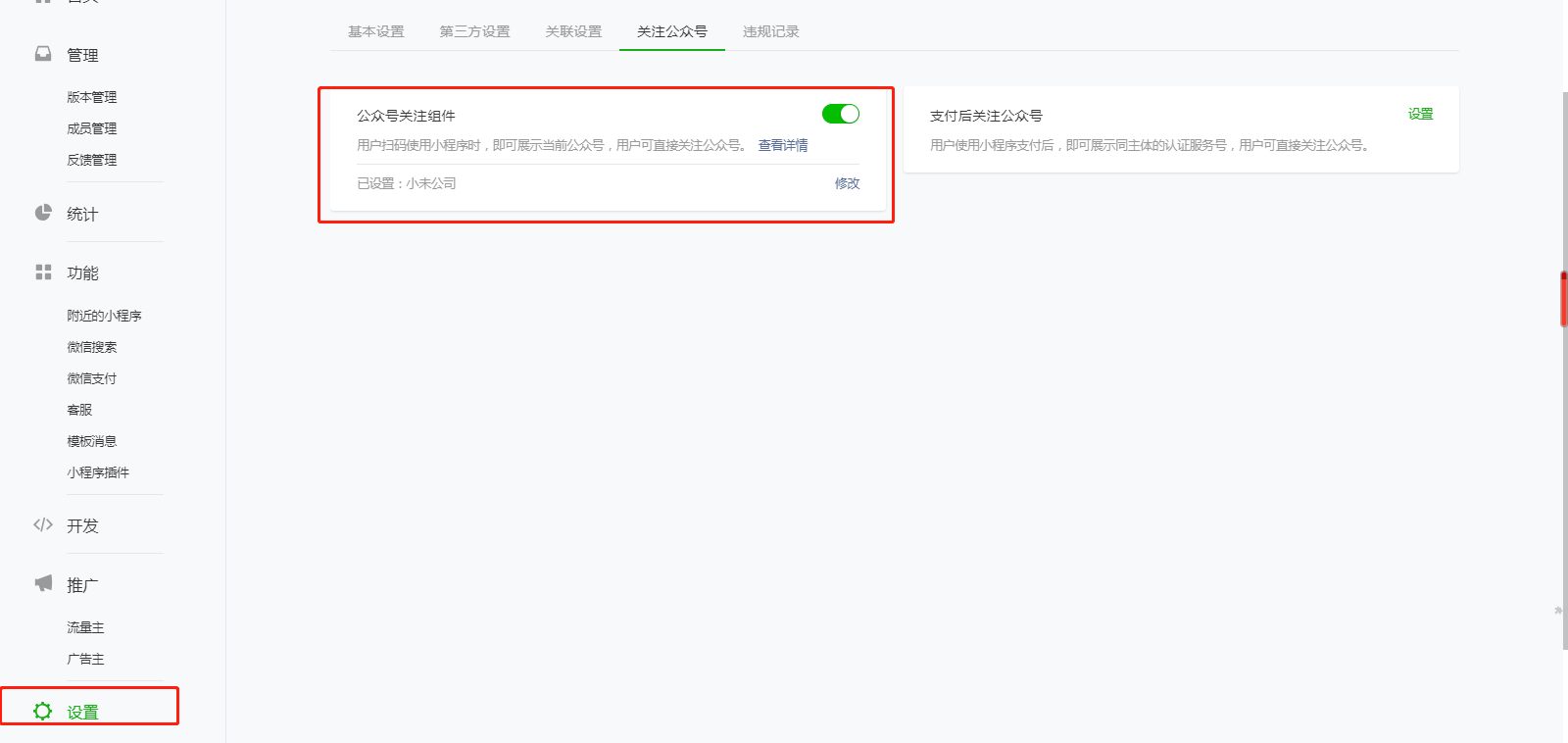The image size is (1568, 743).
Task: Click the inbox icon beside 管理
Action: [x=43, y=54]
